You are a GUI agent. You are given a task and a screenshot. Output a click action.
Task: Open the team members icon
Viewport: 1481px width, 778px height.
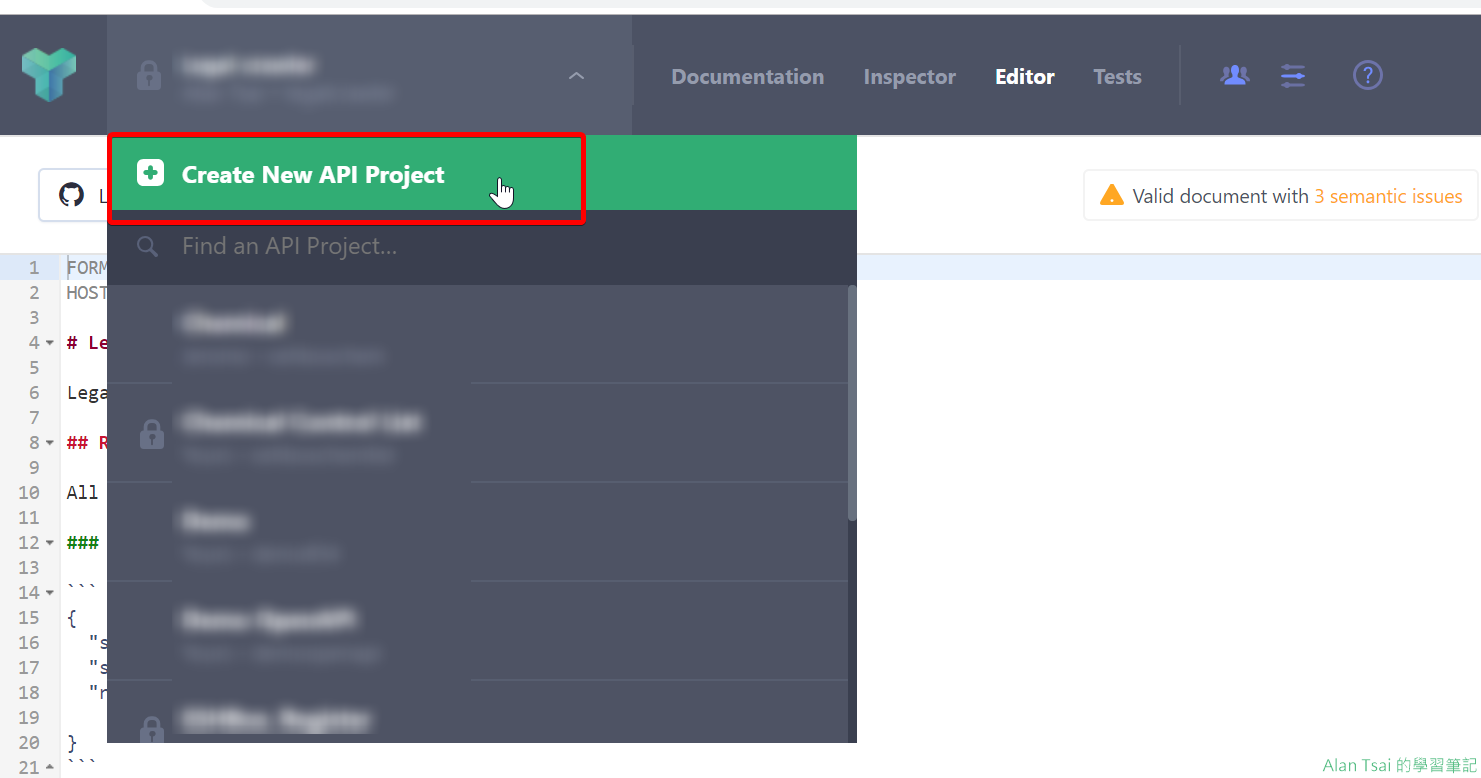tap(1235, 75)
